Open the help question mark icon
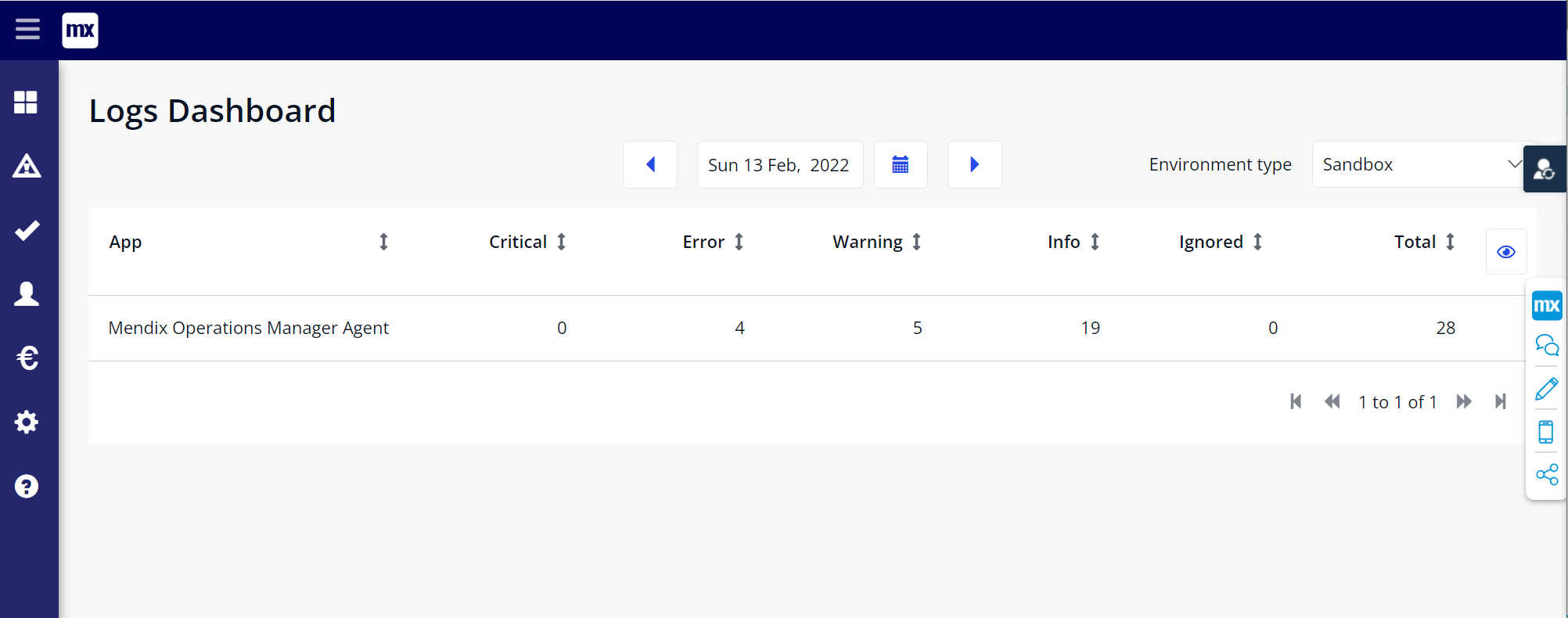This screenshot has width=1568, height=618. pyautogui.click(x=27, y=487)
